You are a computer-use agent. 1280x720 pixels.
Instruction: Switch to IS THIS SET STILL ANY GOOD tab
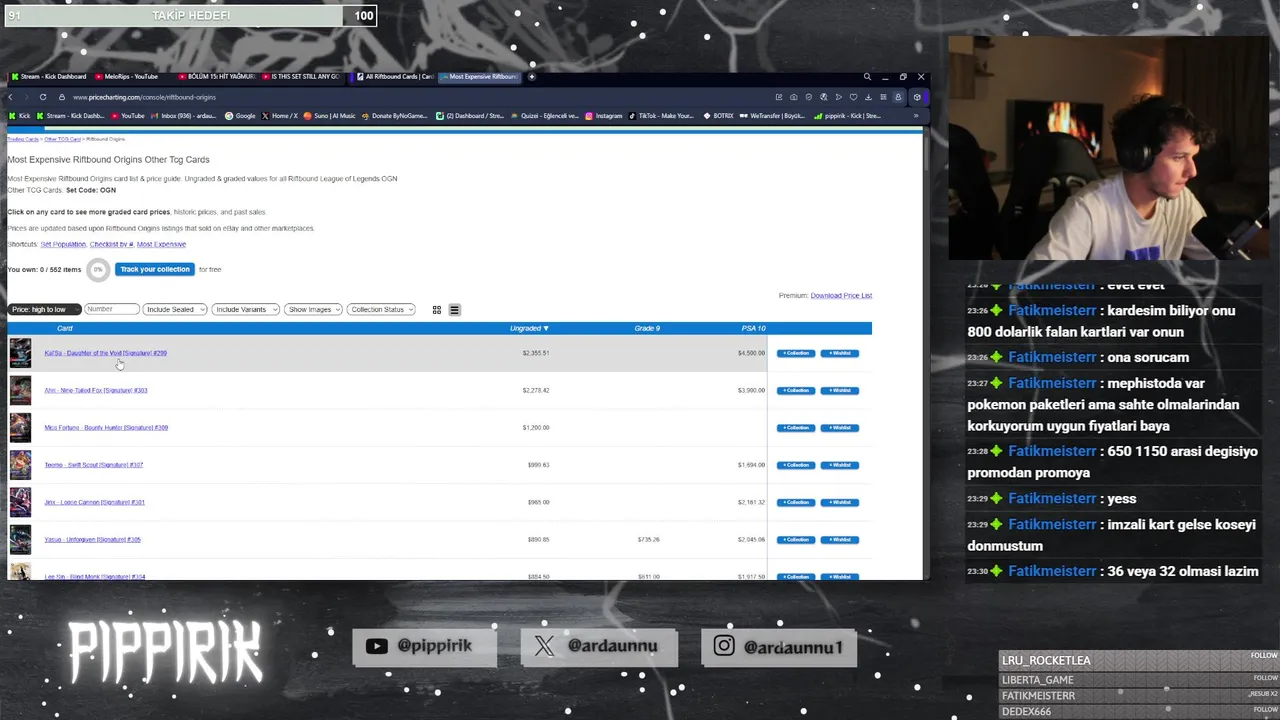tap(302, 77)
